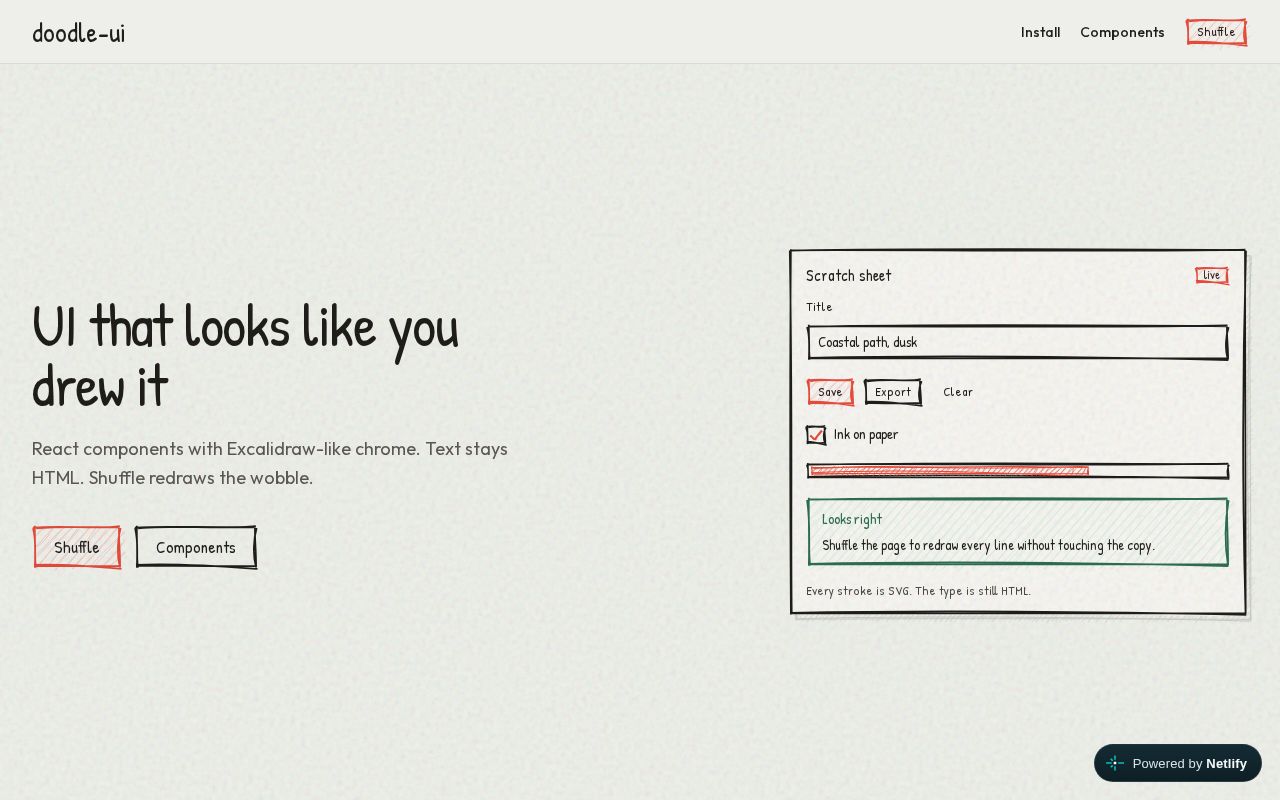This screenshot has height=800, width=1280.
Task: Click the Components button in the hero
Action: 196,547
